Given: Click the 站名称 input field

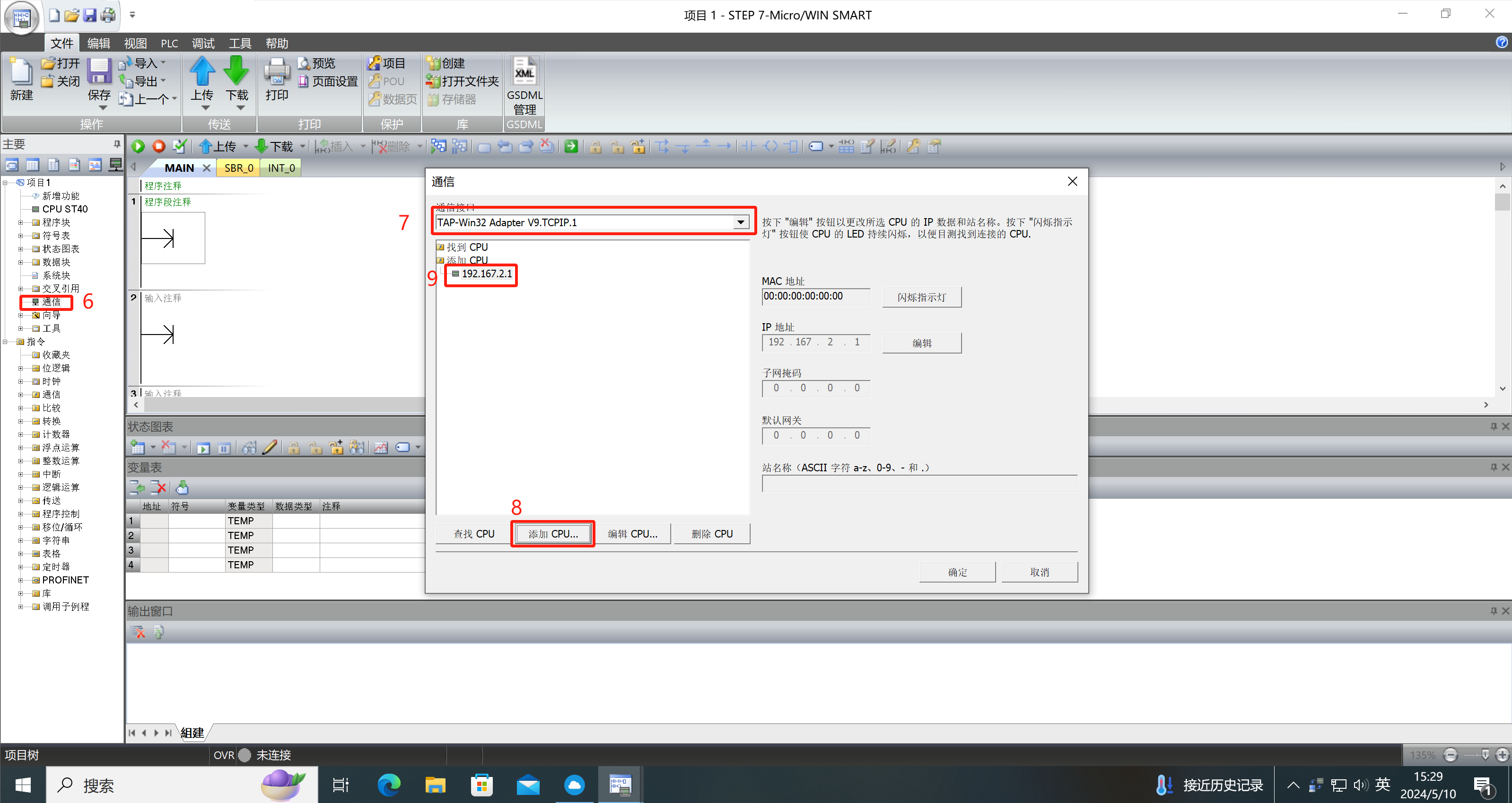Looking at the screenshot, I should tap(919, 484).
